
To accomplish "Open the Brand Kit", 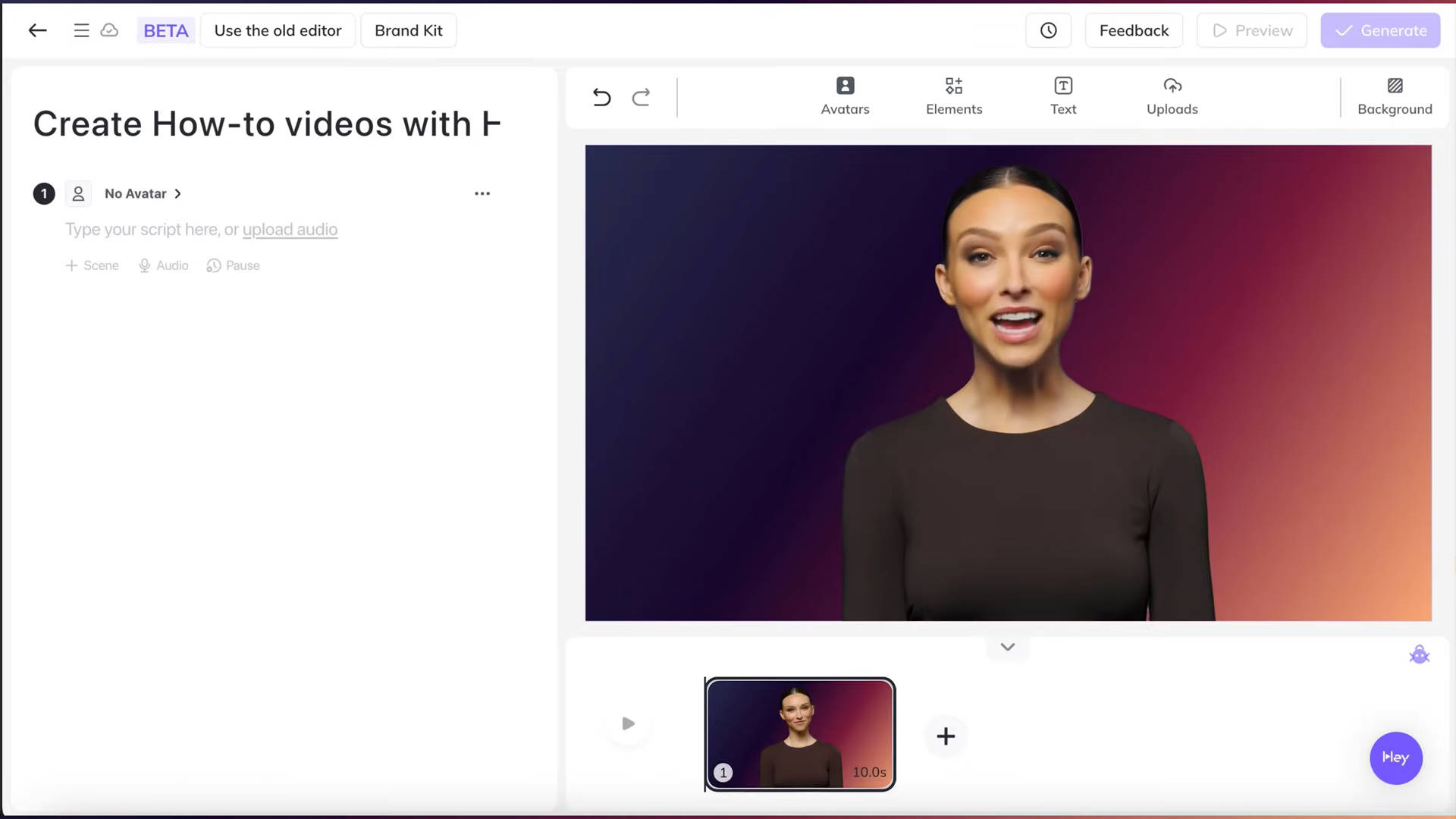I will pos(408,30).
